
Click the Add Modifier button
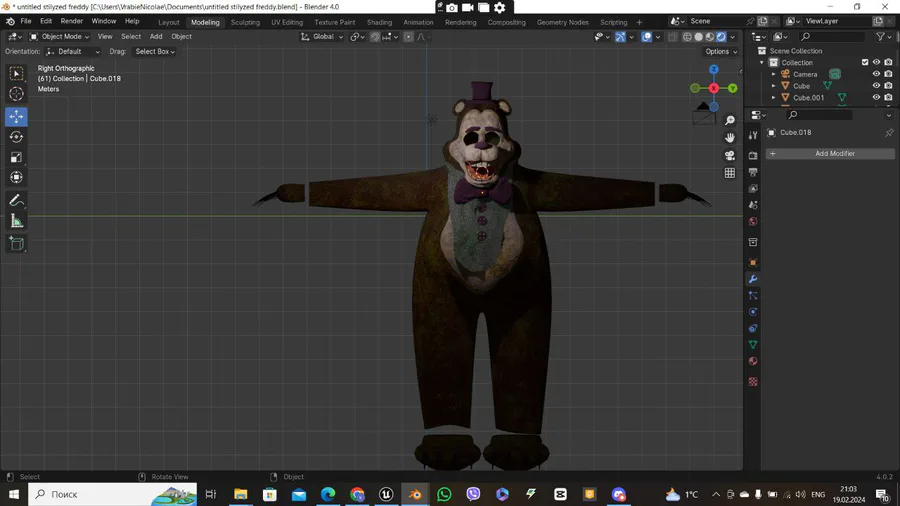[830, 154]
